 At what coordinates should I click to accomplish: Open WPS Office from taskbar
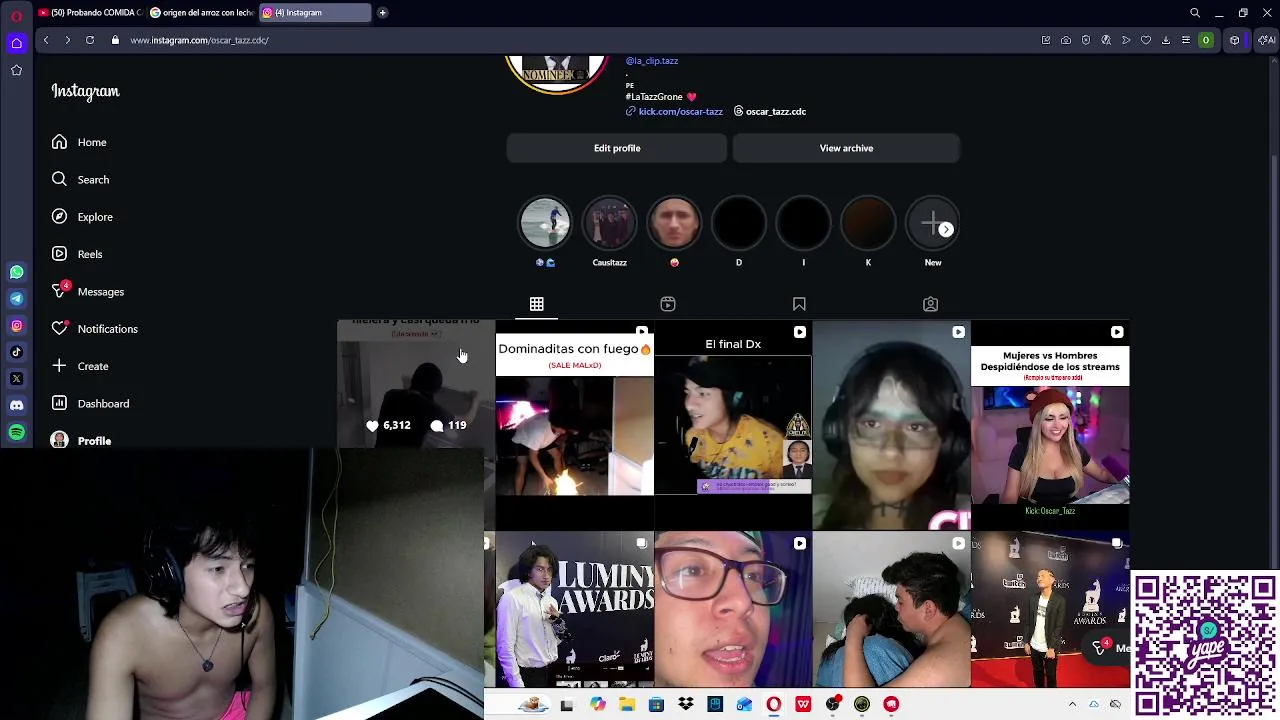click(x=803, y=704)
